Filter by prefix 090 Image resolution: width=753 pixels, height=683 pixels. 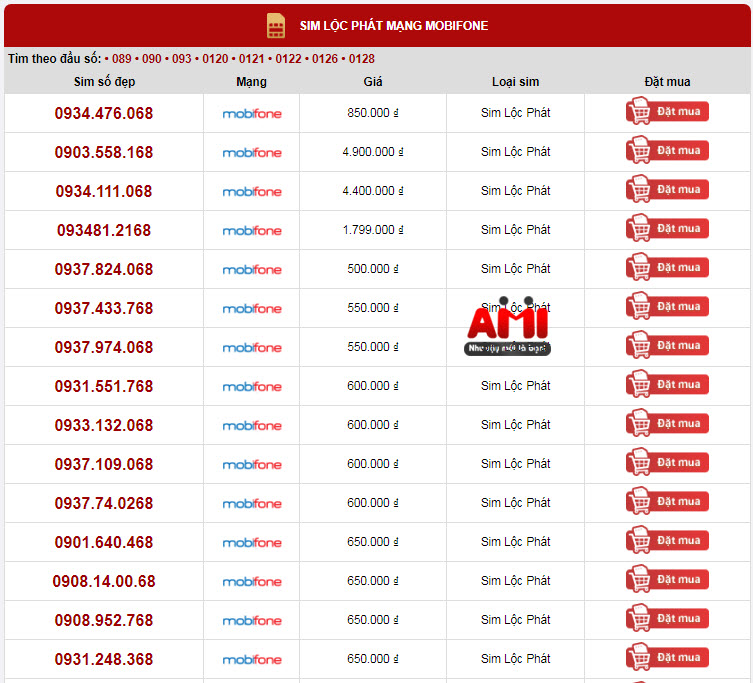pyautogui.click(x=152, y=59)
